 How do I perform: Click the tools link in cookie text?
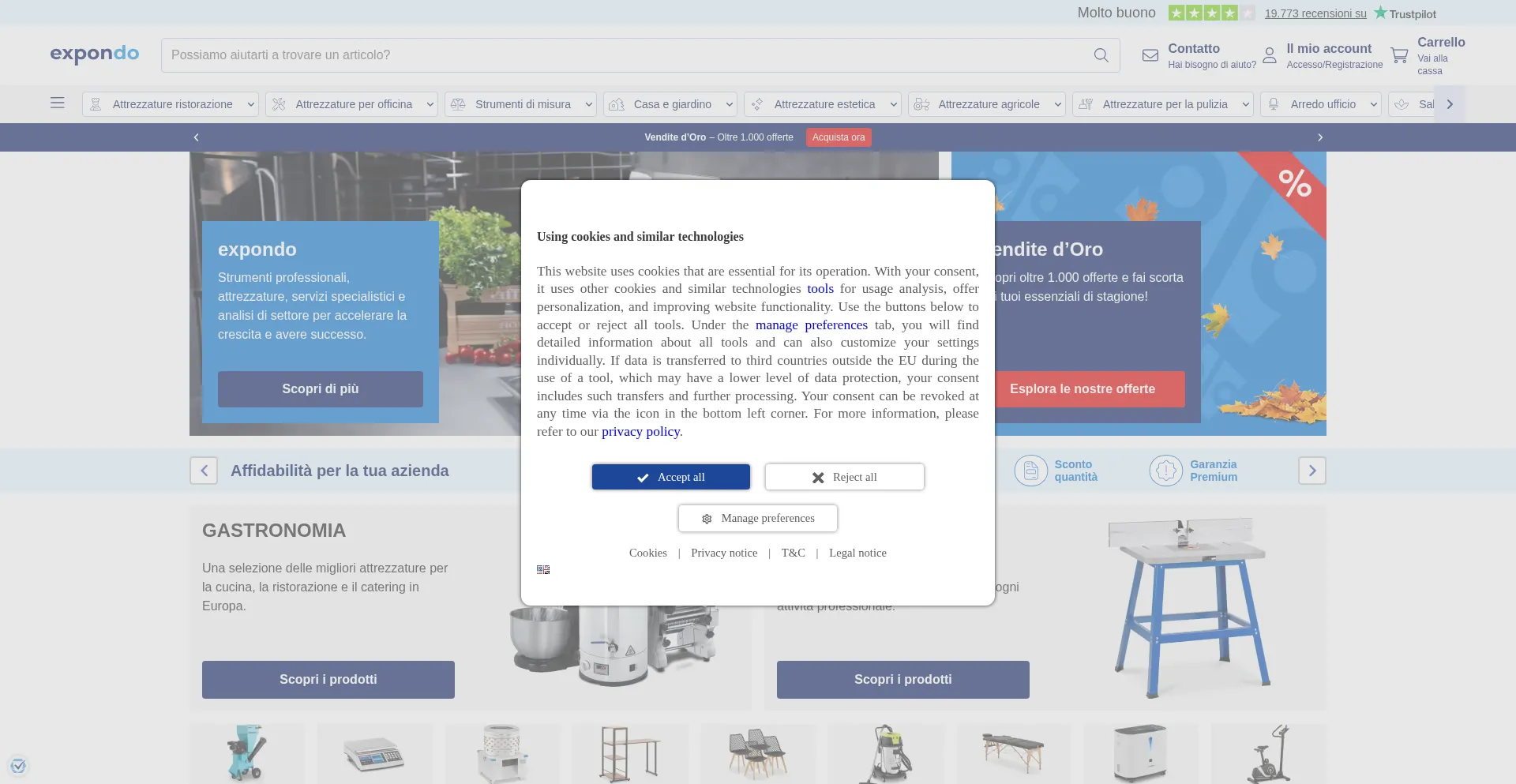(820, 289)
